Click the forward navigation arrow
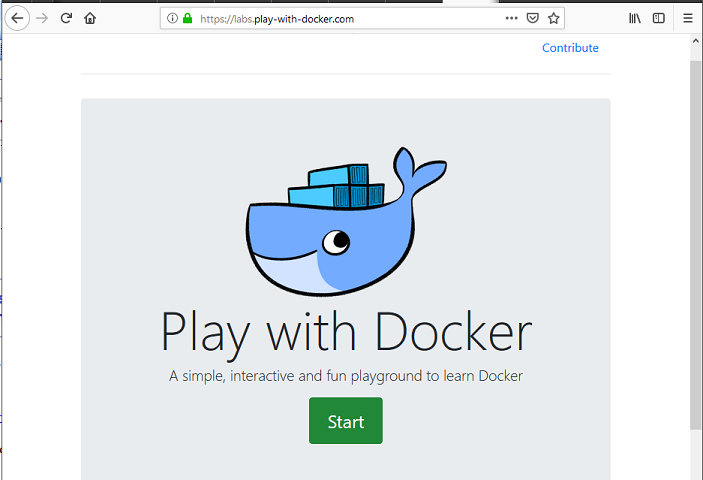 (42, 18)
